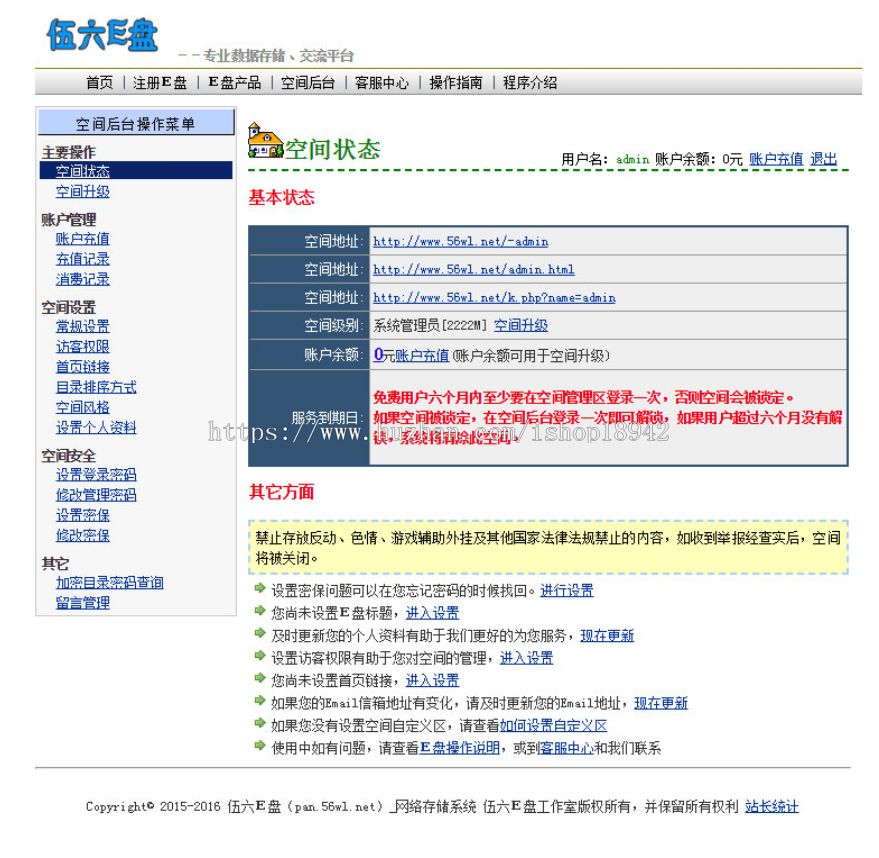
Task: Select 空间状态 in the sidebar menu
Action: [136, 170]
